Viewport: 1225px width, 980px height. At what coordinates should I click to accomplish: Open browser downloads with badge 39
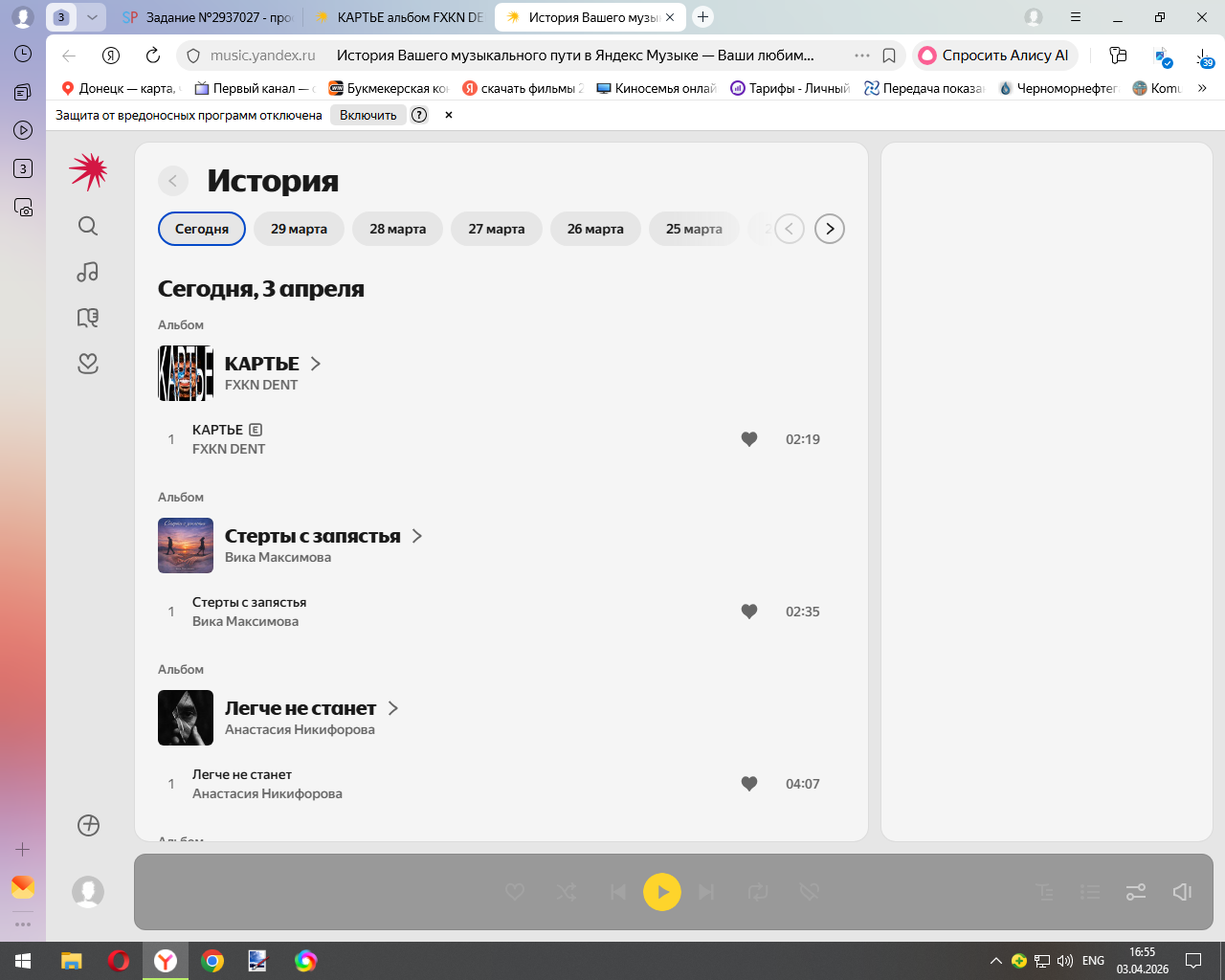click(1205, 57)
